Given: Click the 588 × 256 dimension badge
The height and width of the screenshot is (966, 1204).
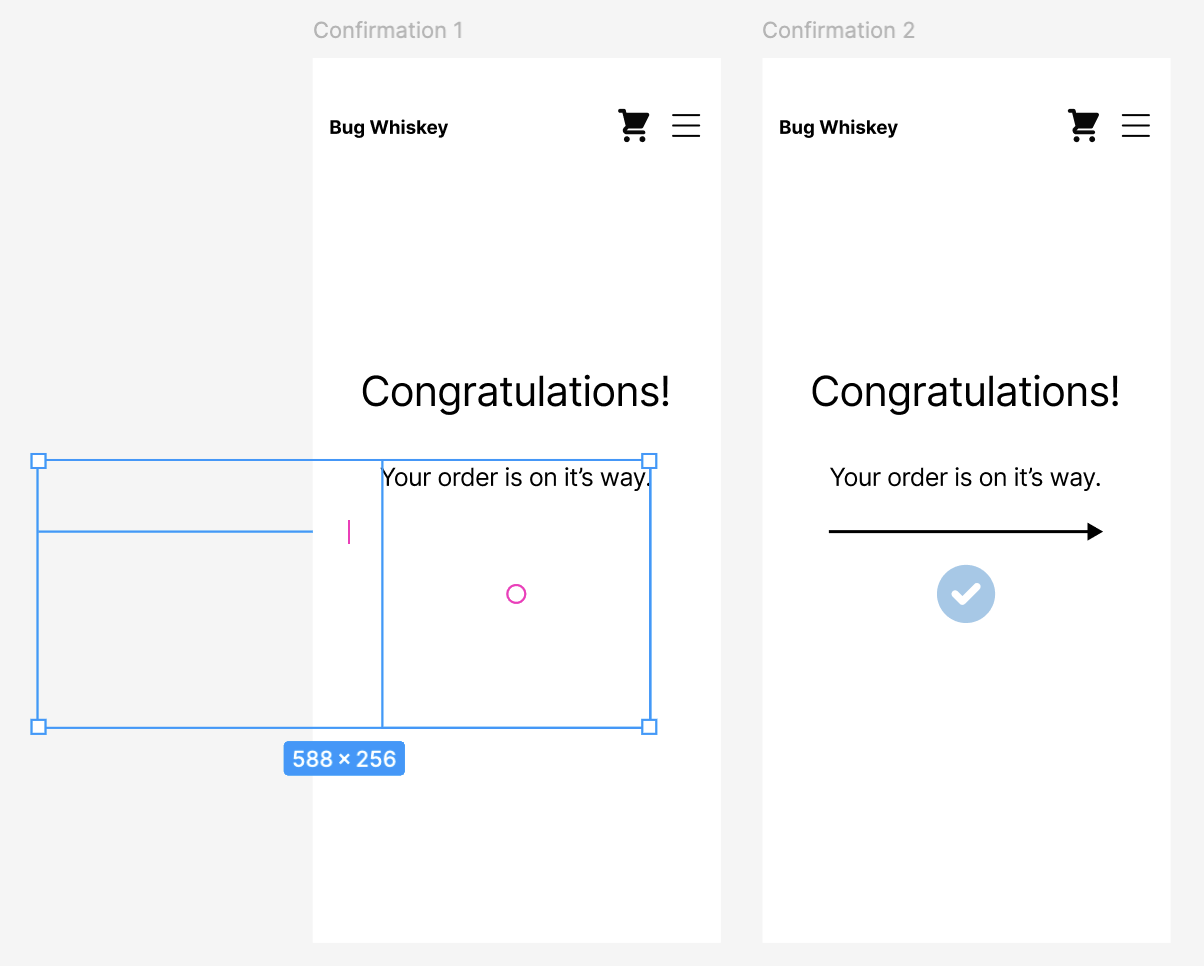Looking at the screenshot, I should [344, 759].
